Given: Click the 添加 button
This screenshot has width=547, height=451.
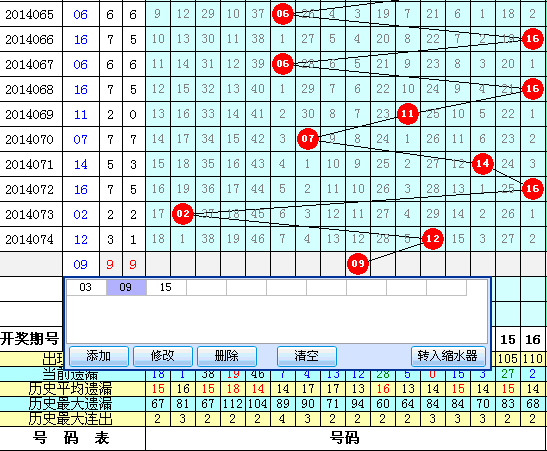Looking at the screenshot, I should pos(99,356).
